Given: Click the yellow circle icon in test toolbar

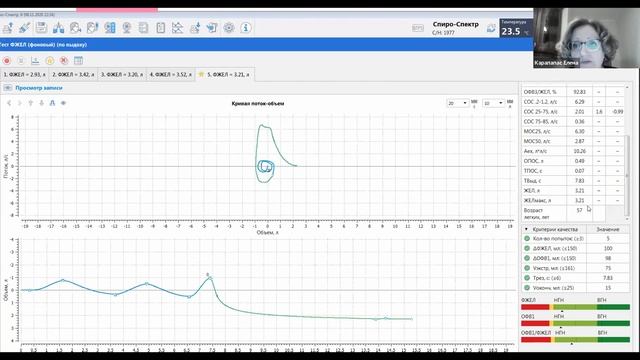Looking at the screenshot, I should [x=50, y=61].
